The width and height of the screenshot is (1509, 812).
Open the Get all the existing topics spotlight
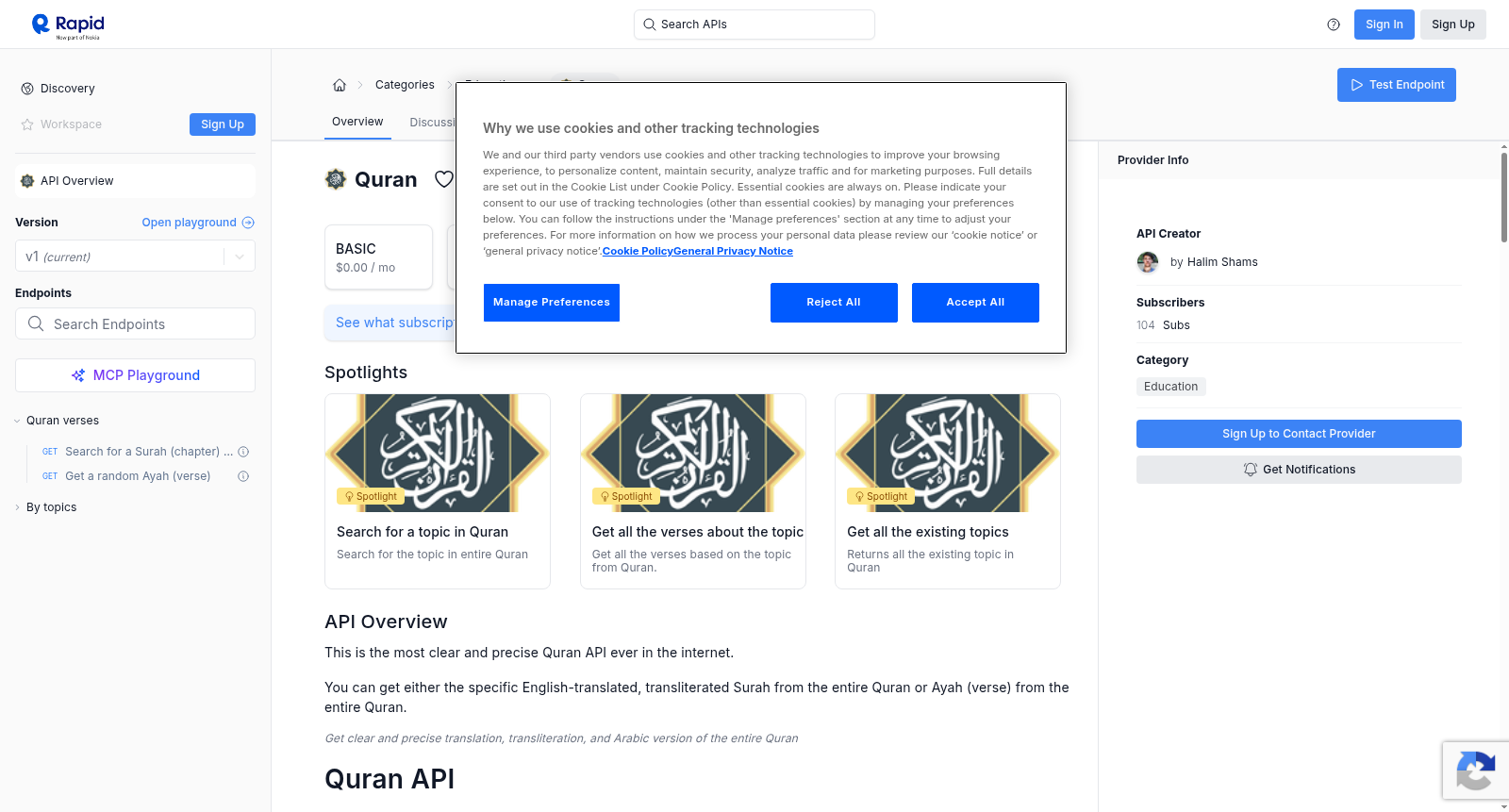948,491
